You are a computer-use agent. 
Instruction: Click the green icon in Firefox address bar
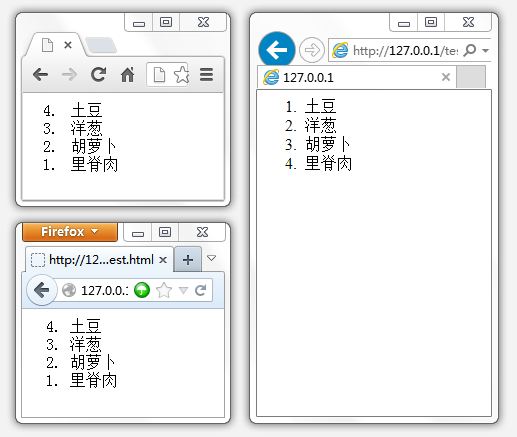point(142,290)
